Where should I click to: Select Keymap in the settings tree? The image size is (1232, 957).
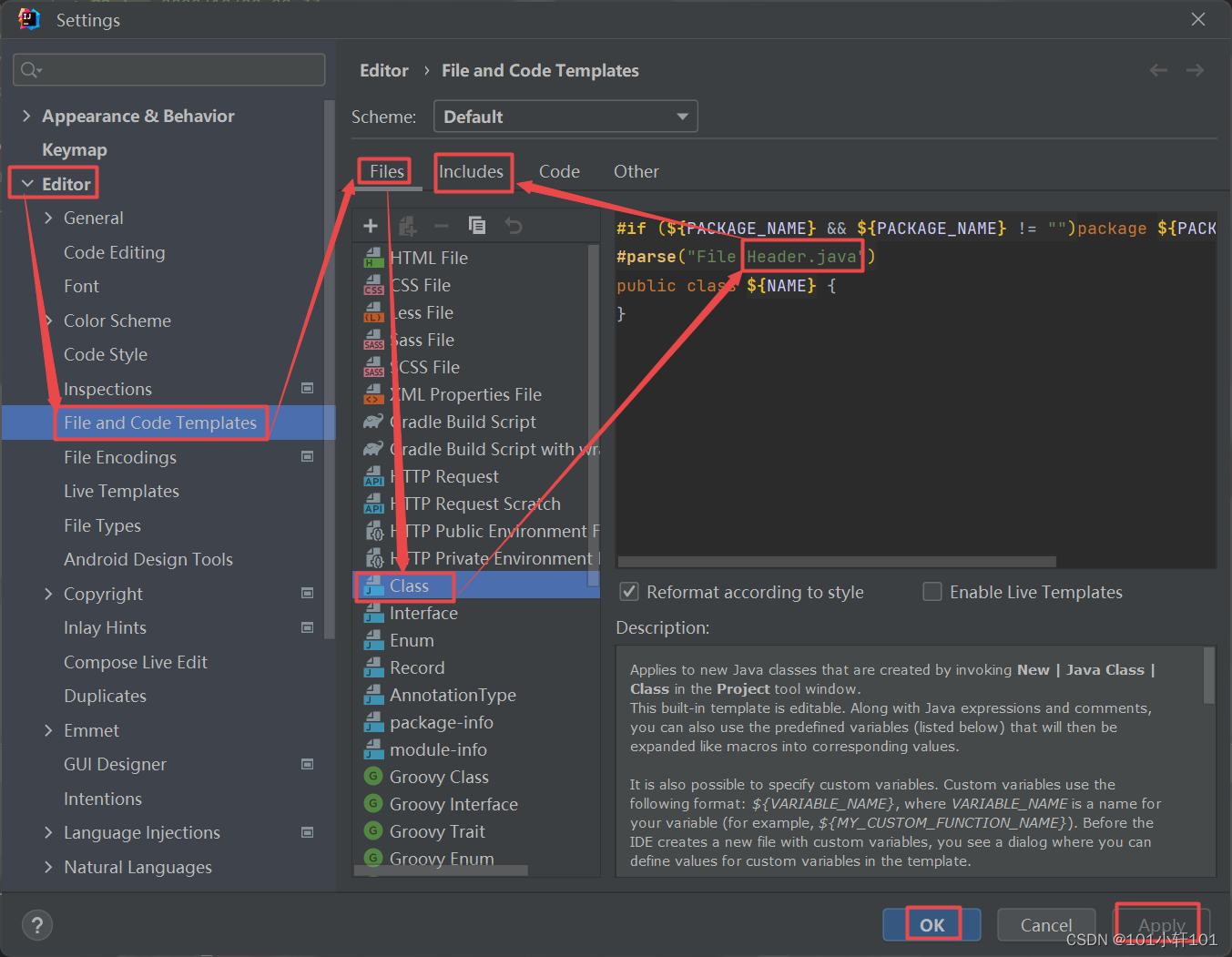pos(75,149)
